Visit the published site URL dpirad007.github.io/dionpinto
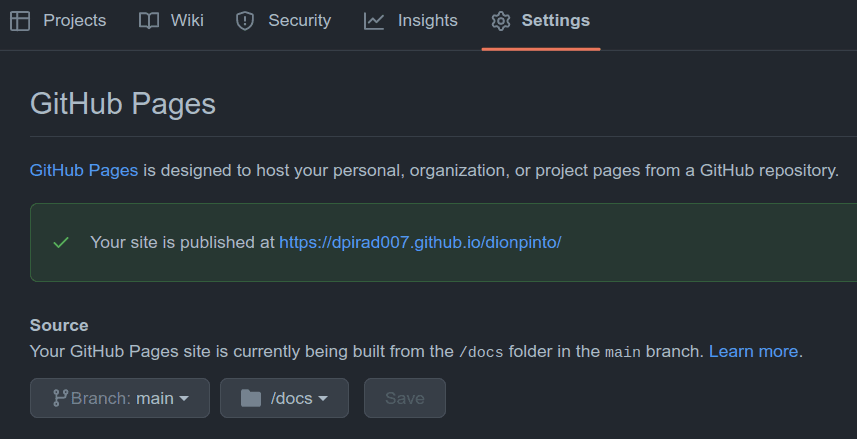This screenshot has width=857, height=439. click(x=420, y=242)
